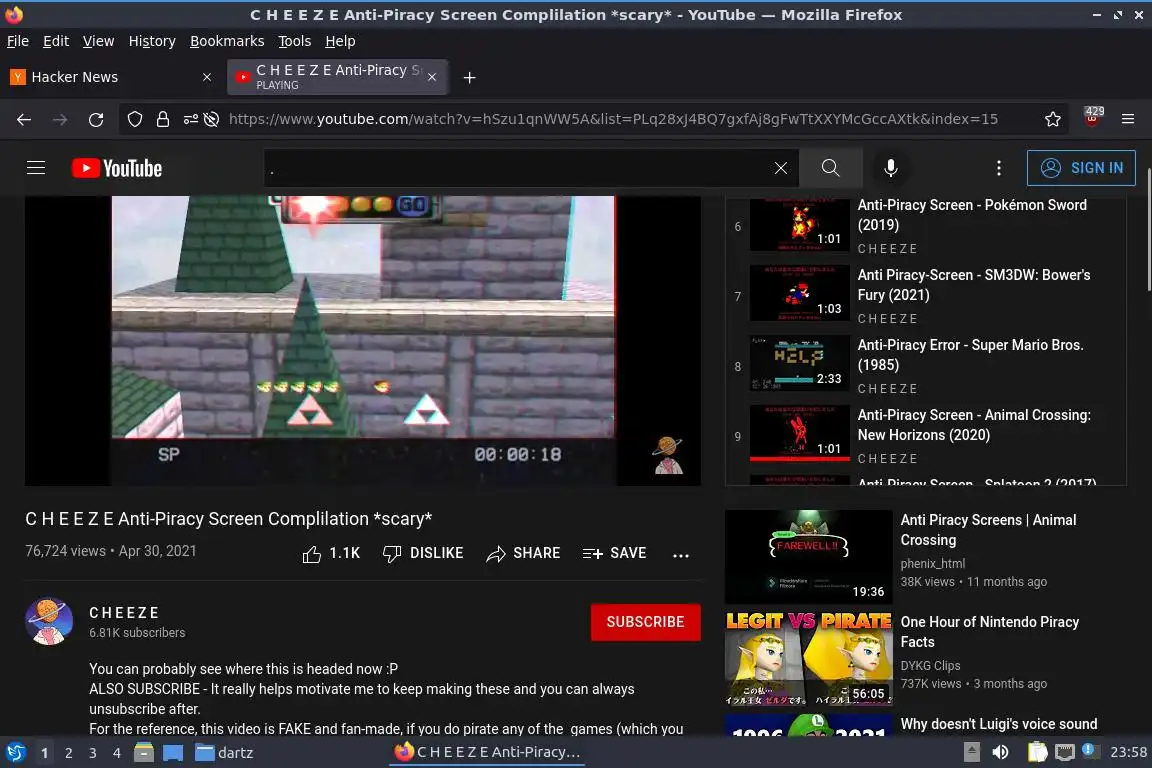
Task: Open the YouTube guide hamburger menu
Action: pos(36,168)
